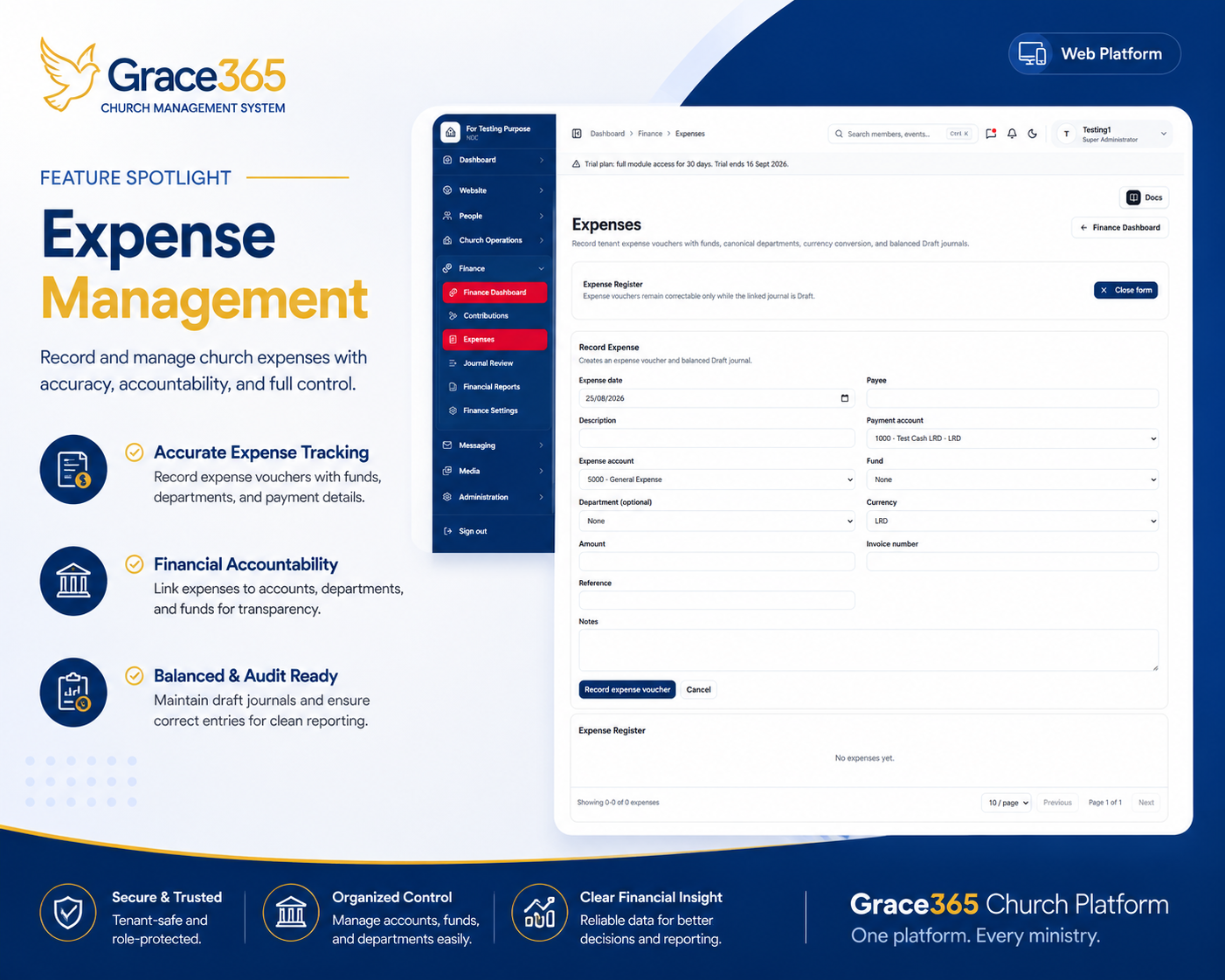The image size is (1225, 980).
Task: Toggle dark mode with the moon icon
Action: [x=1033, y=134]
